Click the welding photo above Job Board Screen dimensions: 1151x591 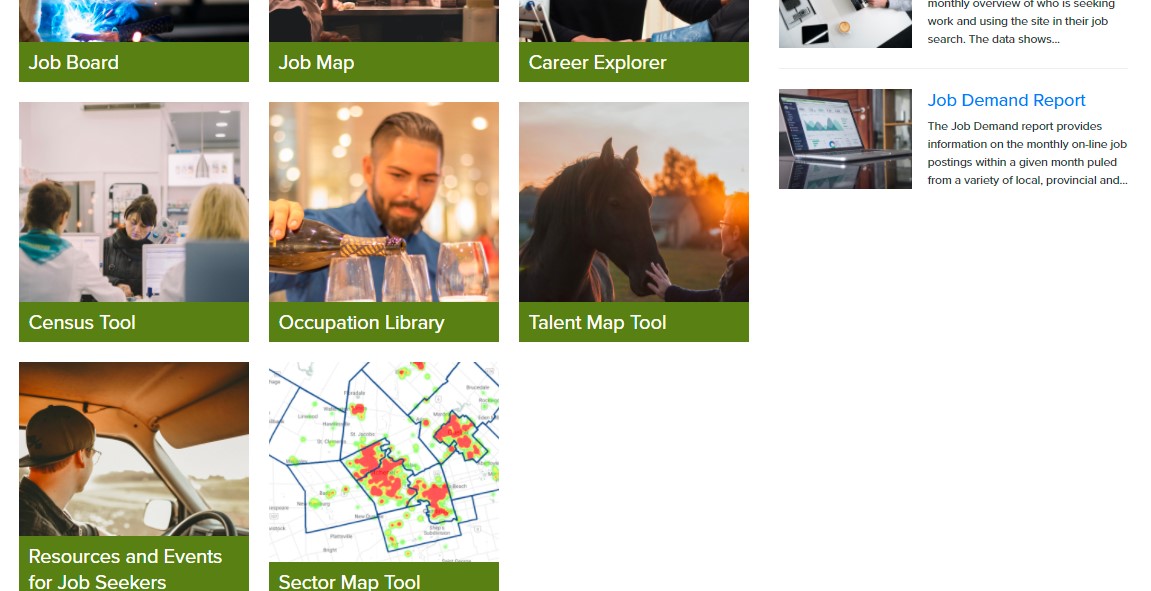point(134,21)
